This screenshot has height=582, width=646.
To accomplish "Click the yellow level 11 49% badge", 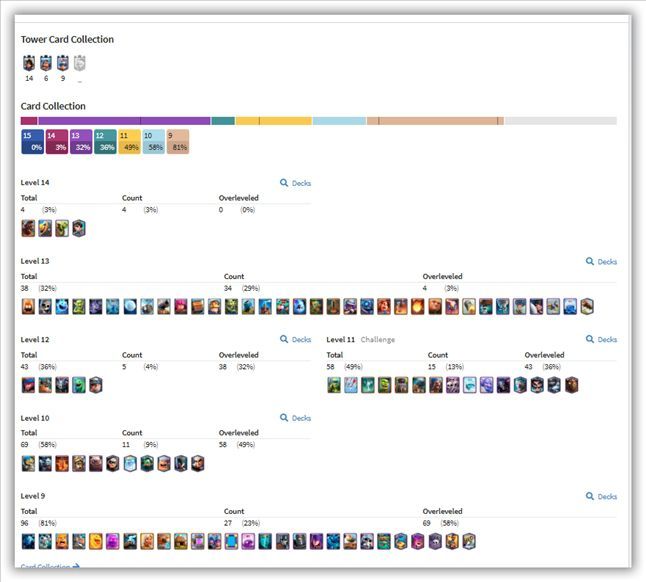I will (130, 142).
